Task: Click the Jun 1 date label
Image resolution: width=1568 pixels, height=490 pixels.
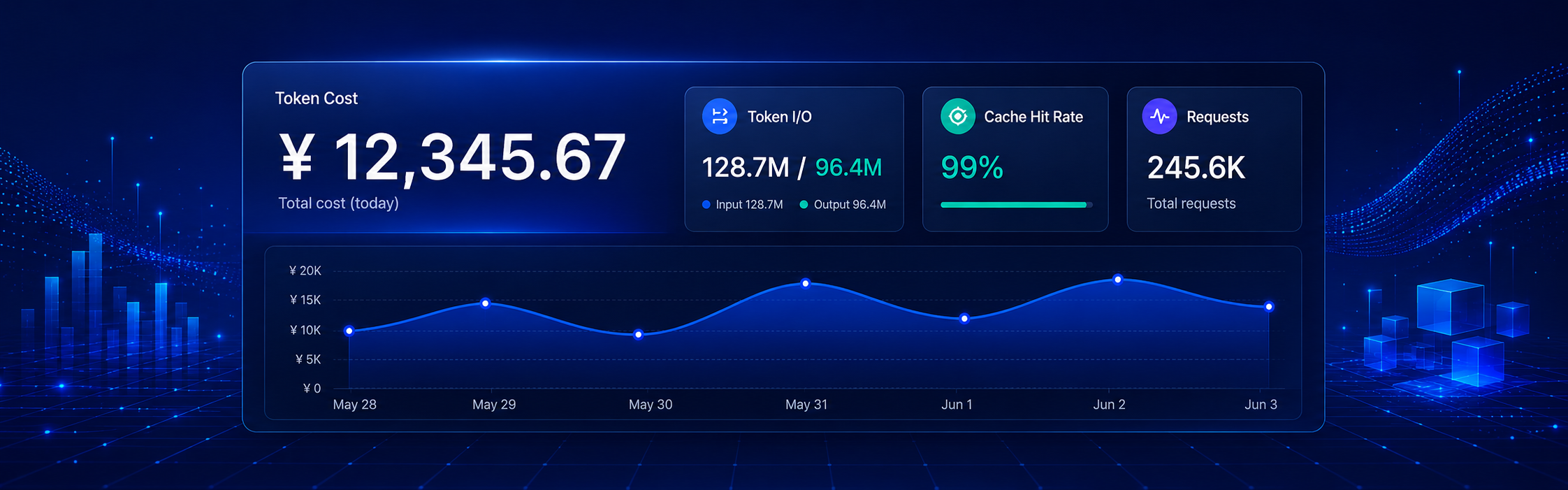Action: [x=957, y=405]
